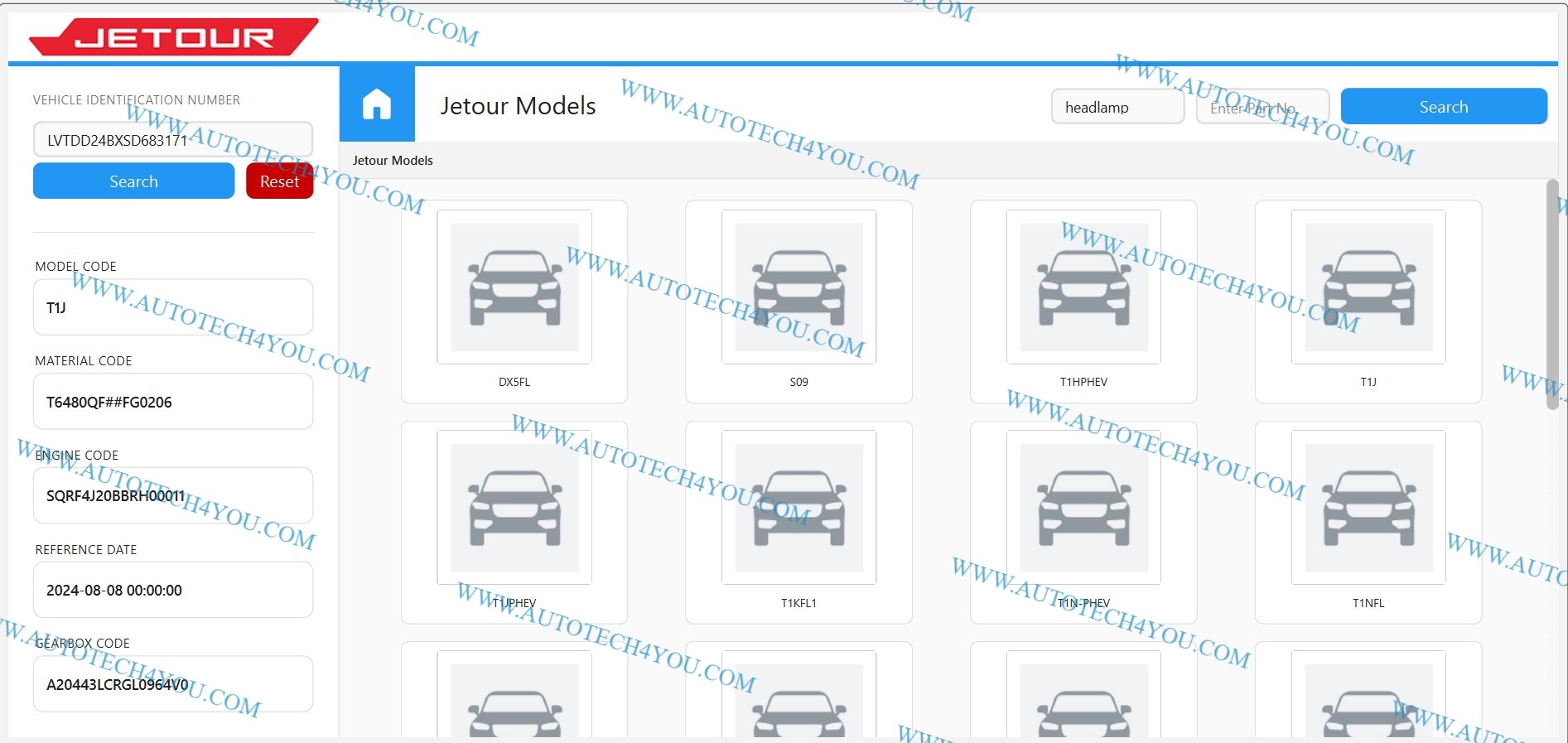Open the T1N-PHEV model car icon
Image resolution: width=1568 pixels, height=743 pixels.
1083,507
